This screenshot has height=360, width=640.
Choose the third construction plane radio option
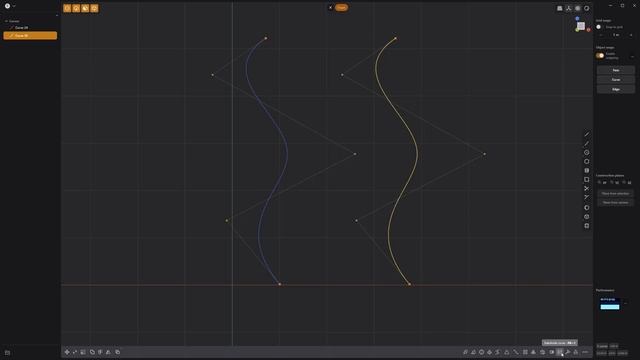627,182
